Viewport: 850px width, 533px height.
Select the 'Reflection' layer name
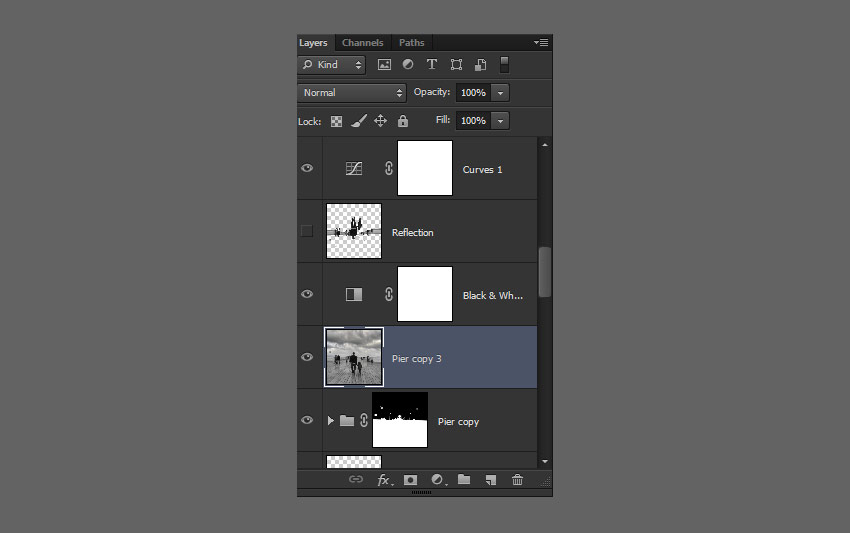413,233
